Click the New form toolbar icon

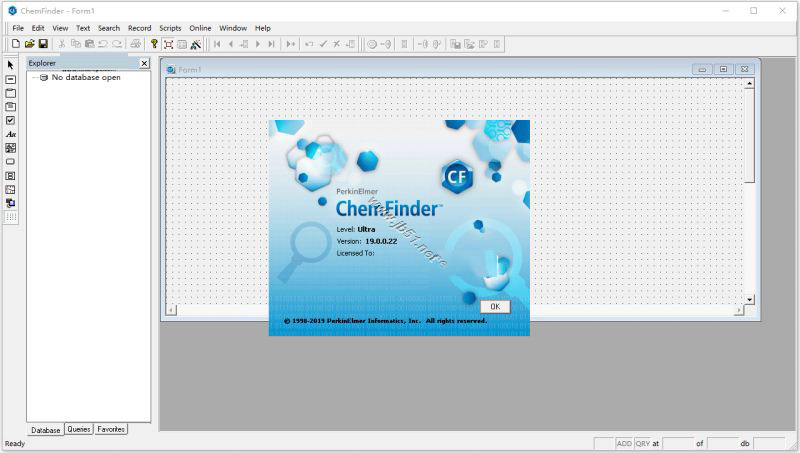(x=16, y=44)
